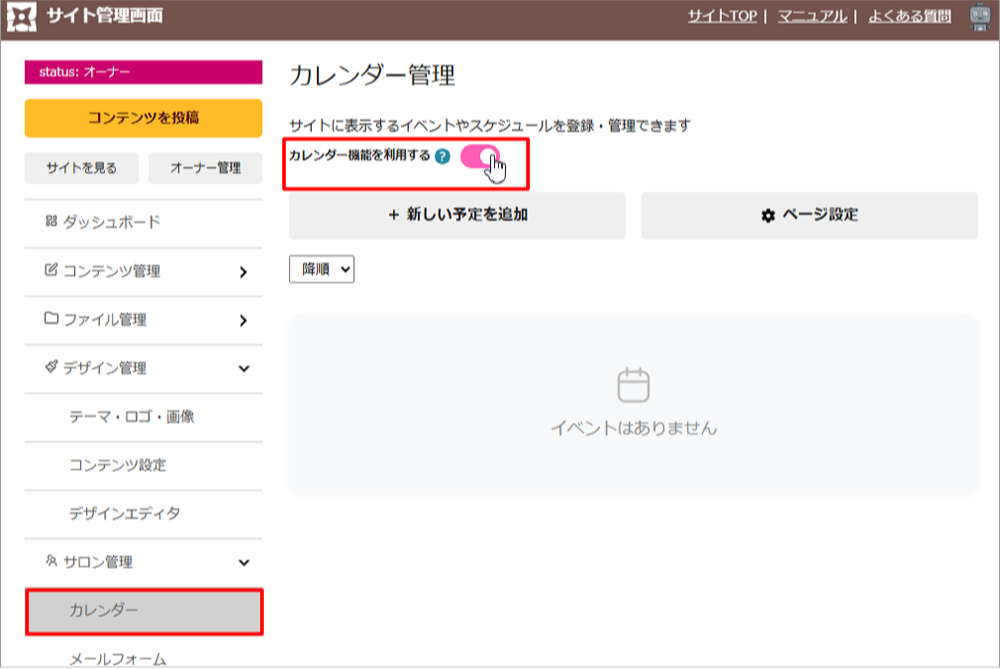
Task: Open the マニュアル link in header
Action: tap(811, 16)
